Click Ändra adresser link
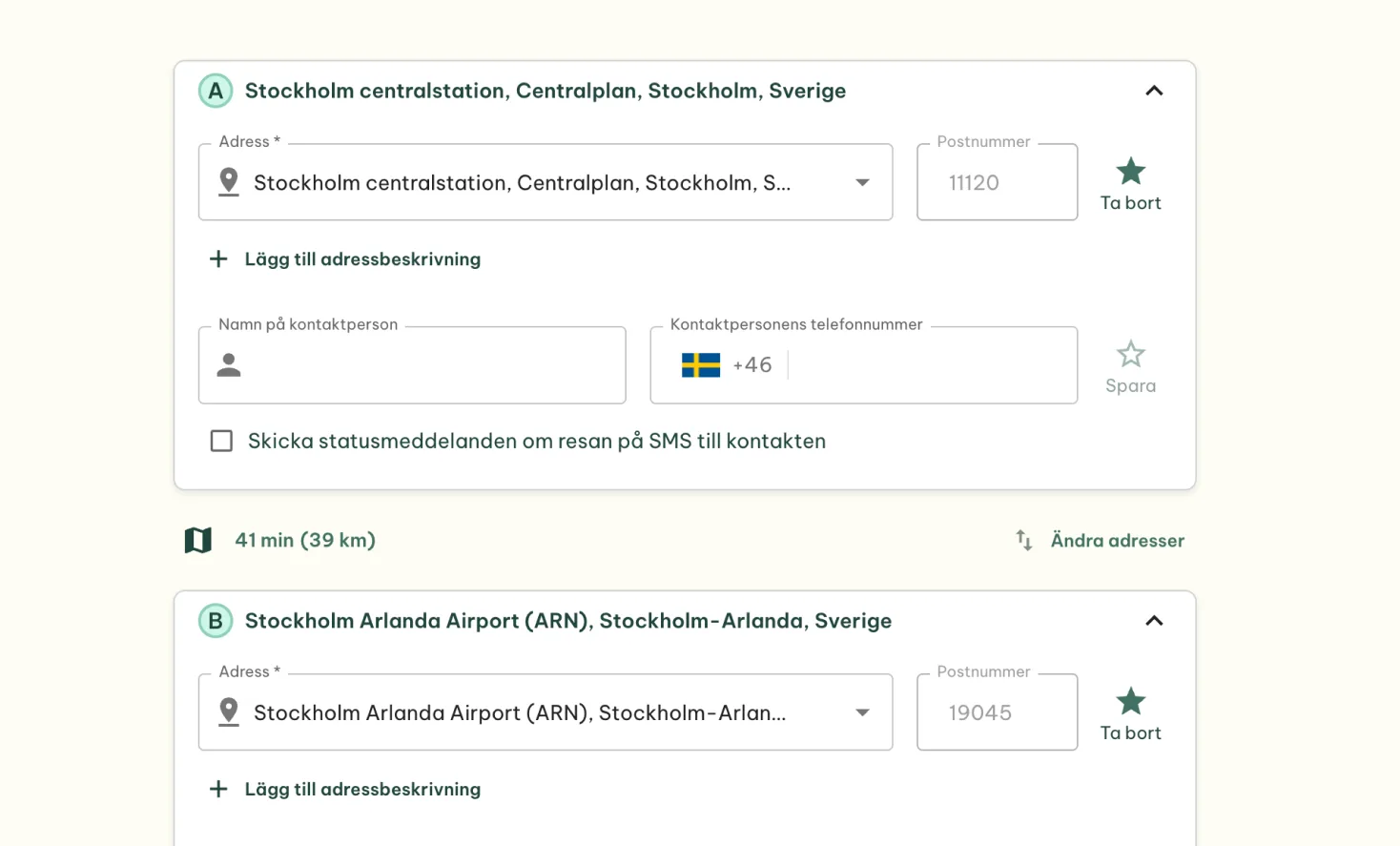 click(1117, 540)
